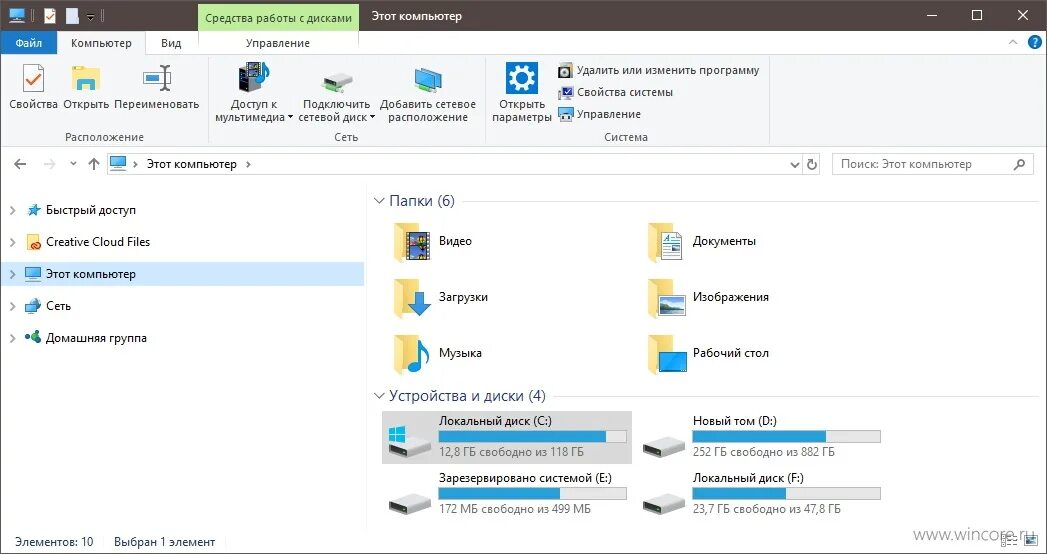This screenshot has width=1047, height=554.
Task: Select Новый том (D:) drive
Action: coord(761,437)
